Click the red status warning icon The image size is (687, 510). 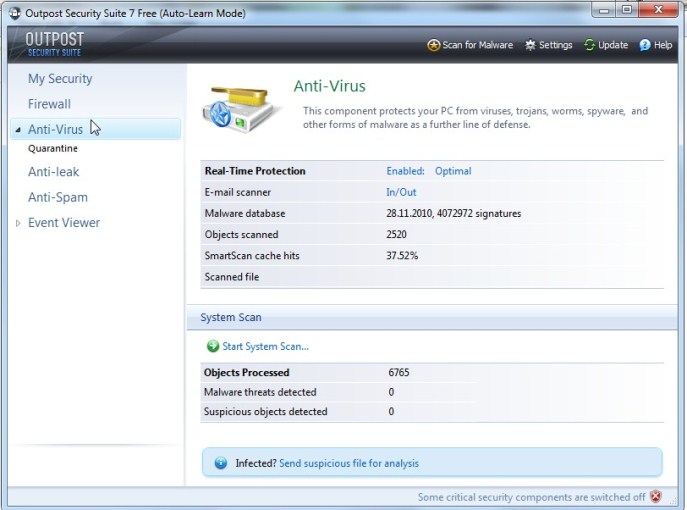point(656,496)
